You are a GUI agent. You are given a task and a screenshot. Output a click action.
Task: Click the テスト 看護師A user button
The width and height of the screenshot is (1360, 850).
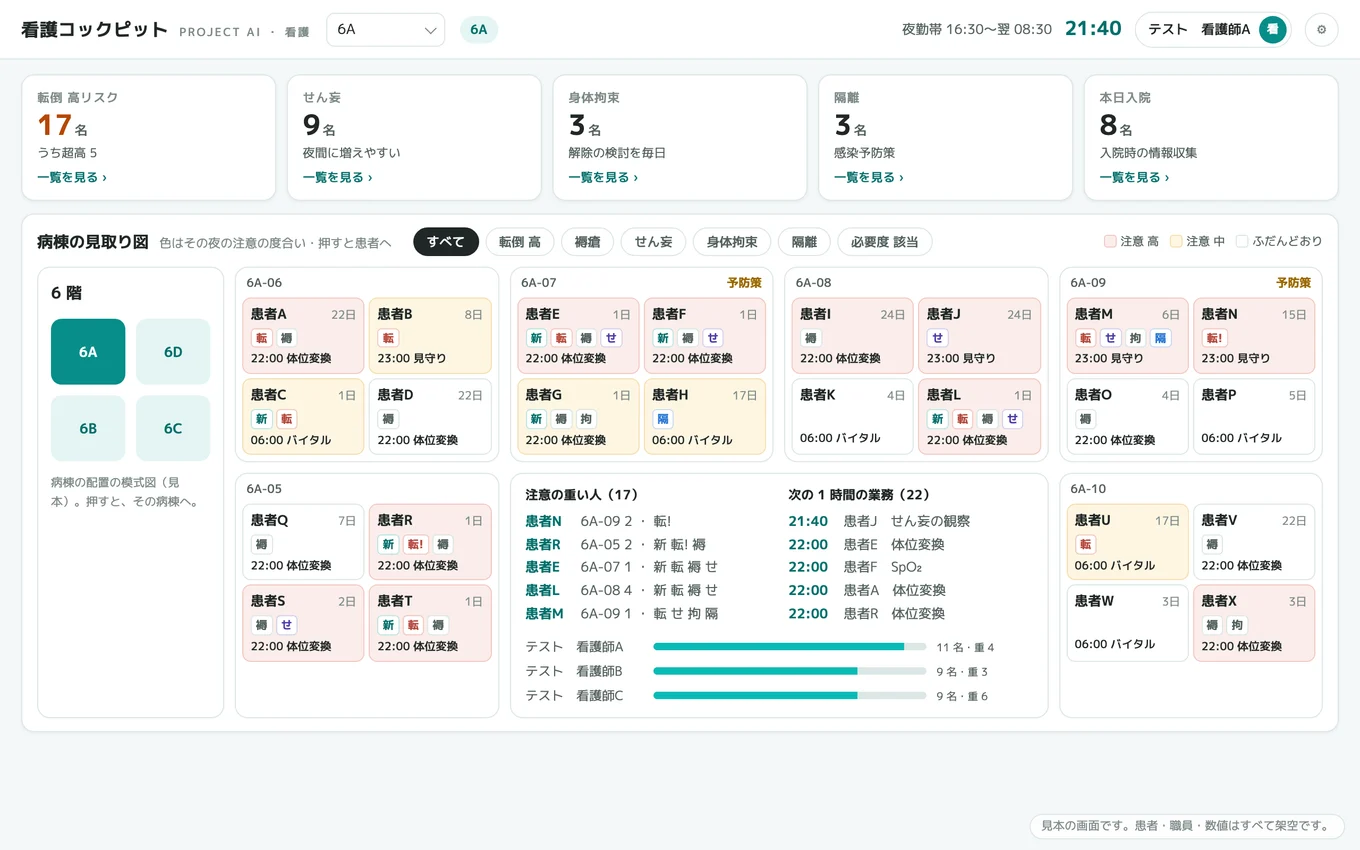(1213, 30)
